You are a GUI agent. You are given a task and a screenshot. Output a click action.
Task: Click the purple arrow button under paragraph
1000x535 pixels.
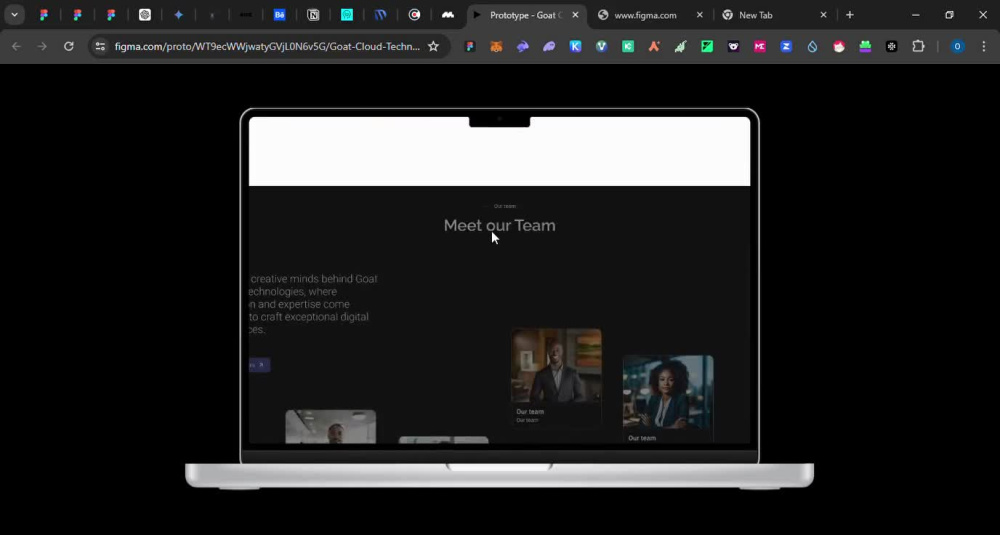pos(260,365)
